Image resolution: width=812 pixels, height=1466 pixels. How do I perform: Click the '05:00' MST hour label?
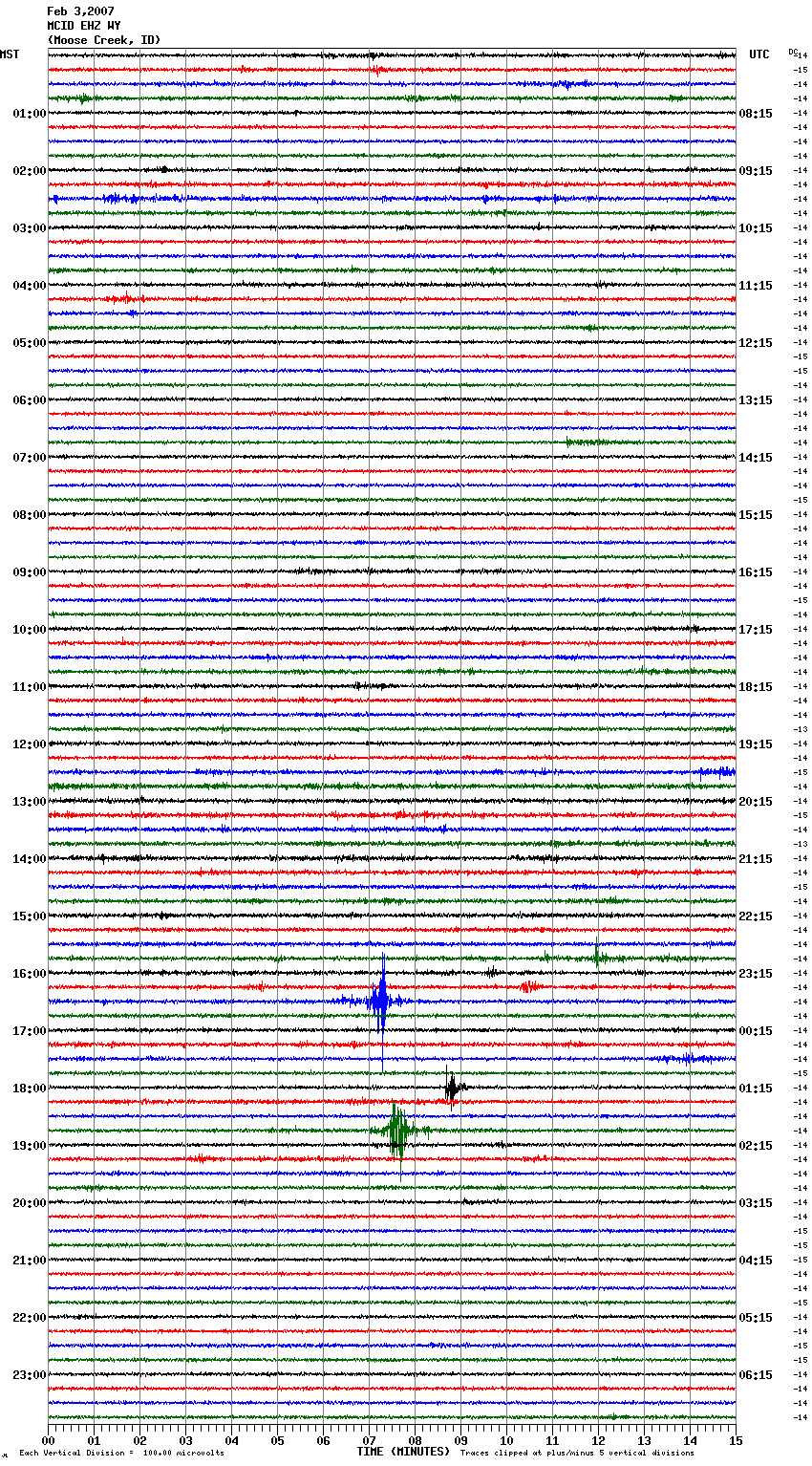[x=30, y=343]
